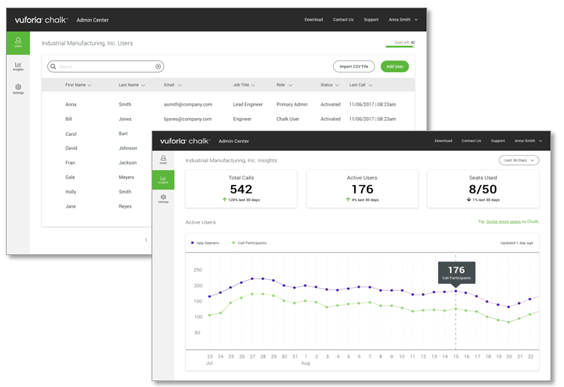Image resolution: width=564 pixels, height=387 pixels.
Task: Follow the Invite more users link
Action: (x=503, y=222)
